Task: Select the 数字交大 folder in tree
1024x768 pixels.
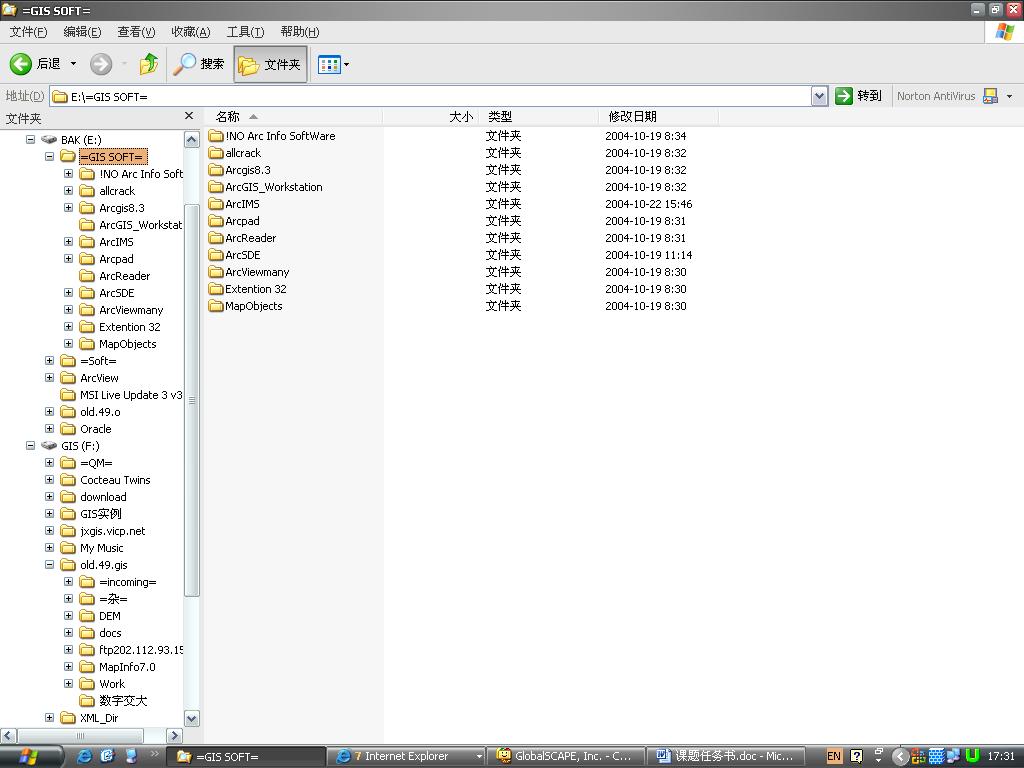Action: 113,701
